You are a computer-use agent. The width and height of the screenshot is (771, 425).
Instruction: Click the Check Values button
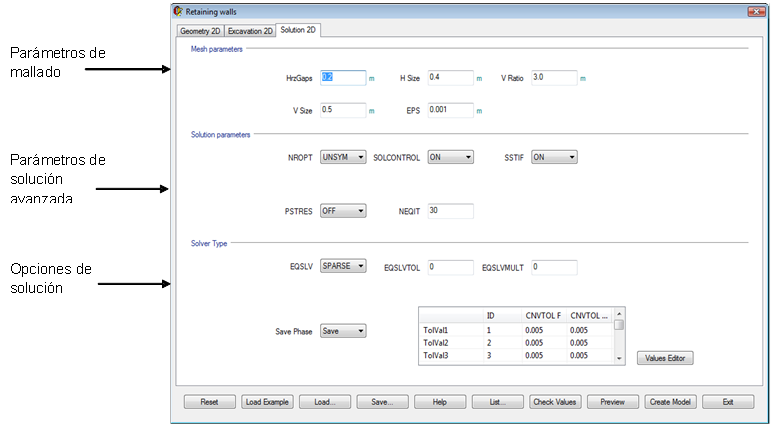(555, 402)
